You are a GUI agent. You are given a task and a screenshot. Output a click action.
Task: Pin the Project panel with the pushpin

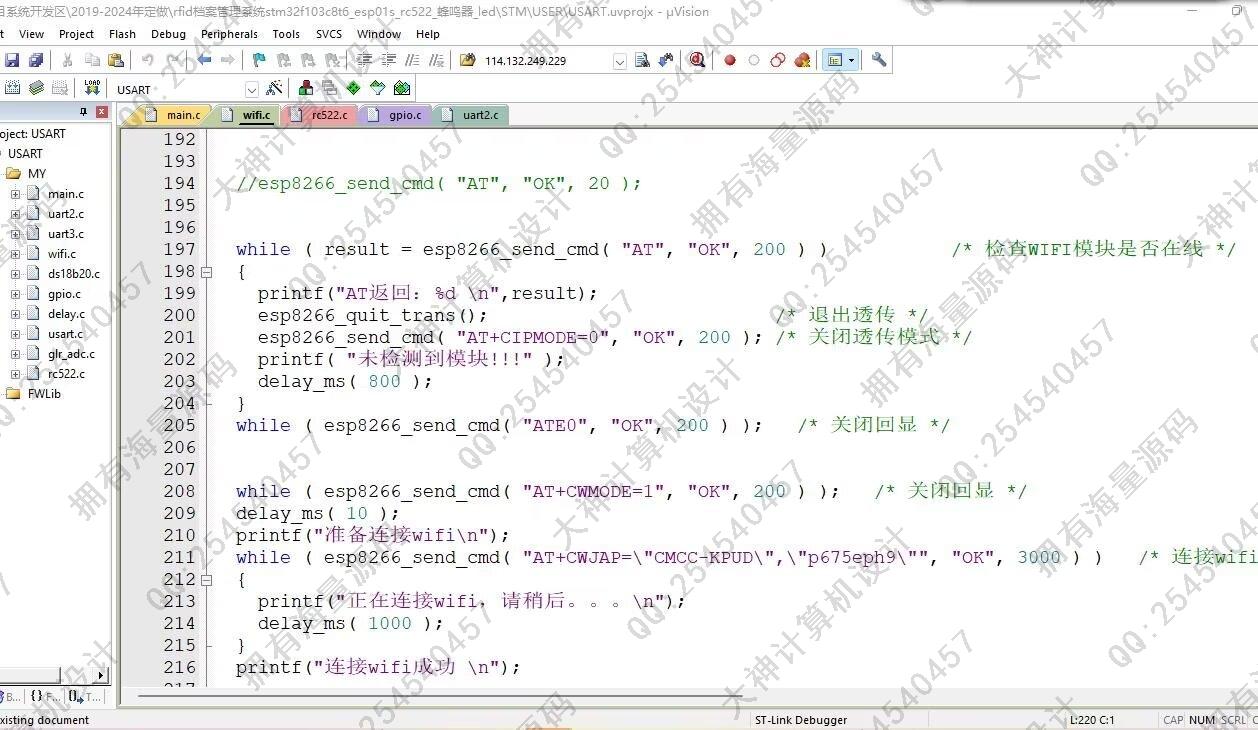(84, 112)
